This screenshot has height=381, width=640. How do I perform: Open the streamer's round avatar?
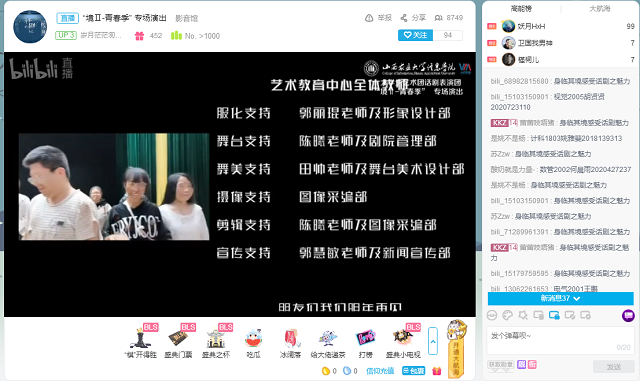click(30, 27)
